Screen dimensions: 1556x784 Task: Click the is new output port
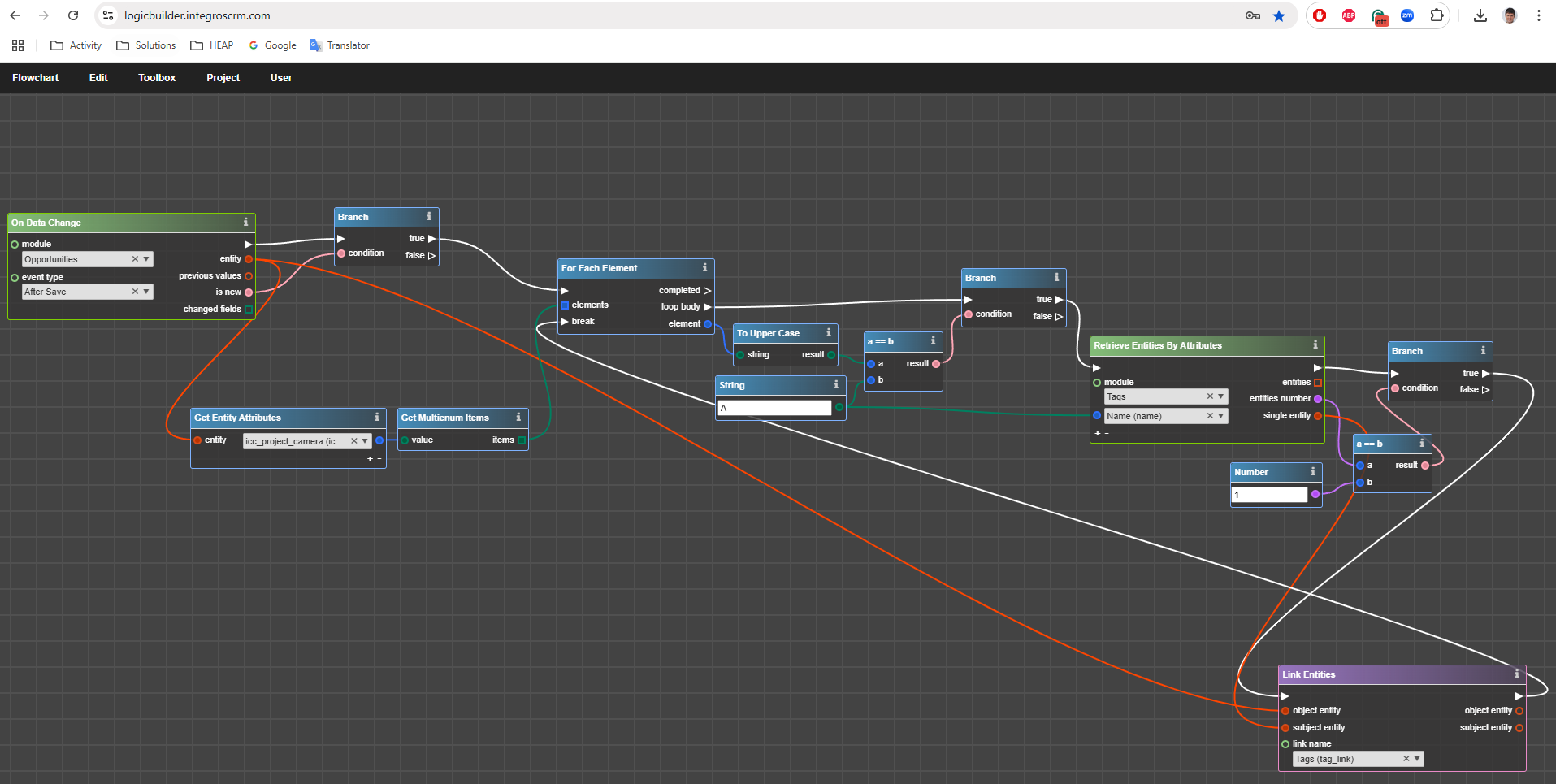tap(249, 292)
